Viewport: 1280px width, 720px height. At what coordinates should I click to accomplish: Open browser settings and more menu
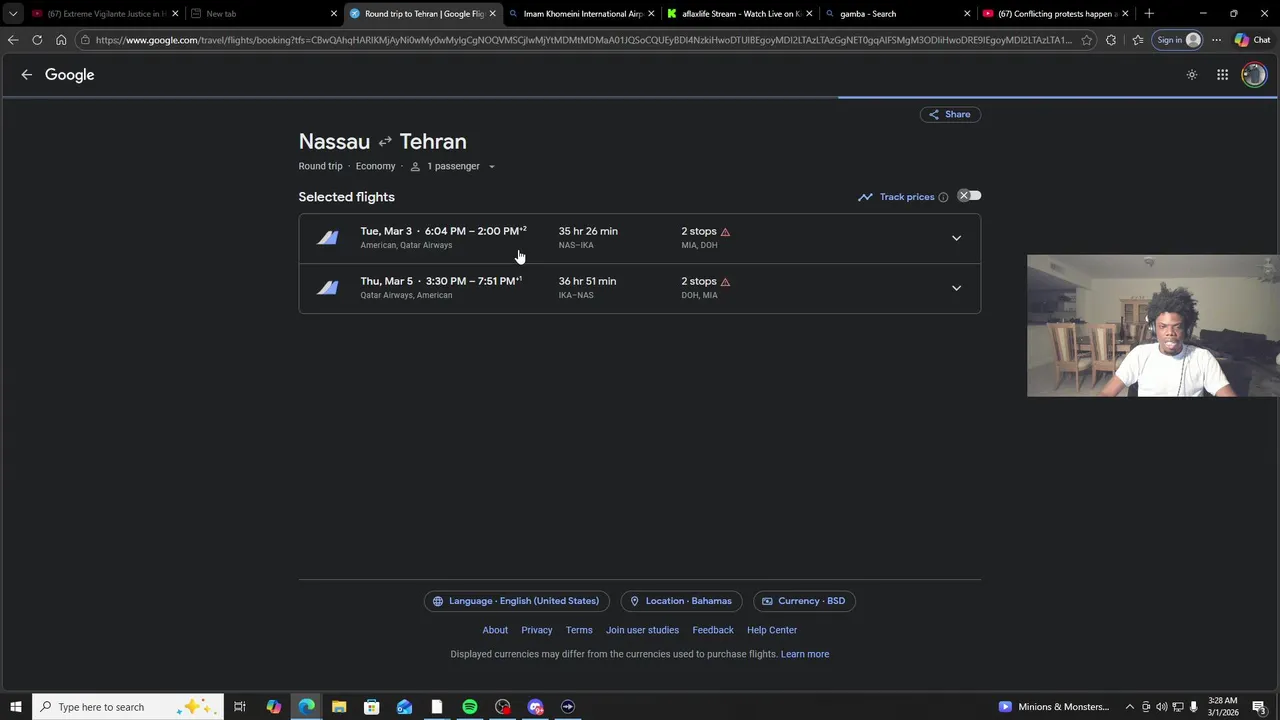pyautogui.click(x=1216, y=40)
